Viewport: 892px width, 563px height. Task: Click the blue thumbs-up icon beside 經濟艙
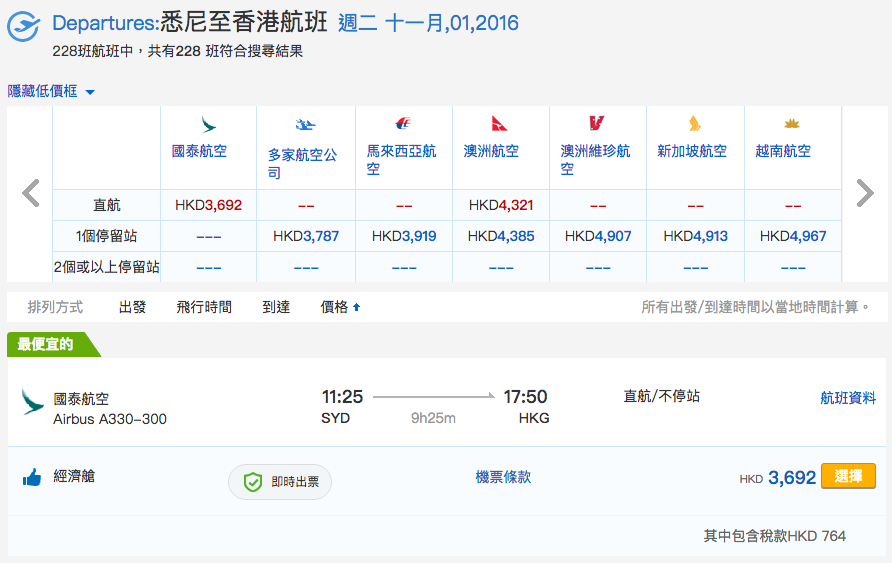click(x=32, y=477)
